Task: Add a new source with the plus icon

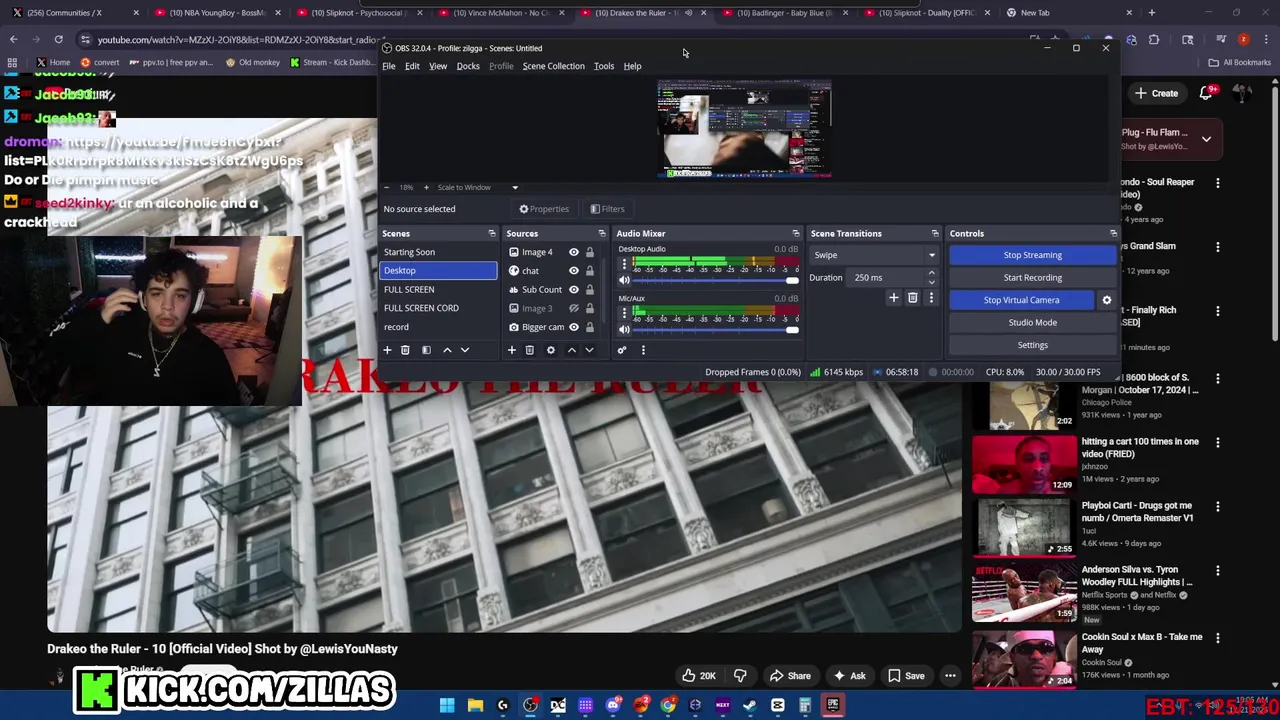Action: [511, 350]
